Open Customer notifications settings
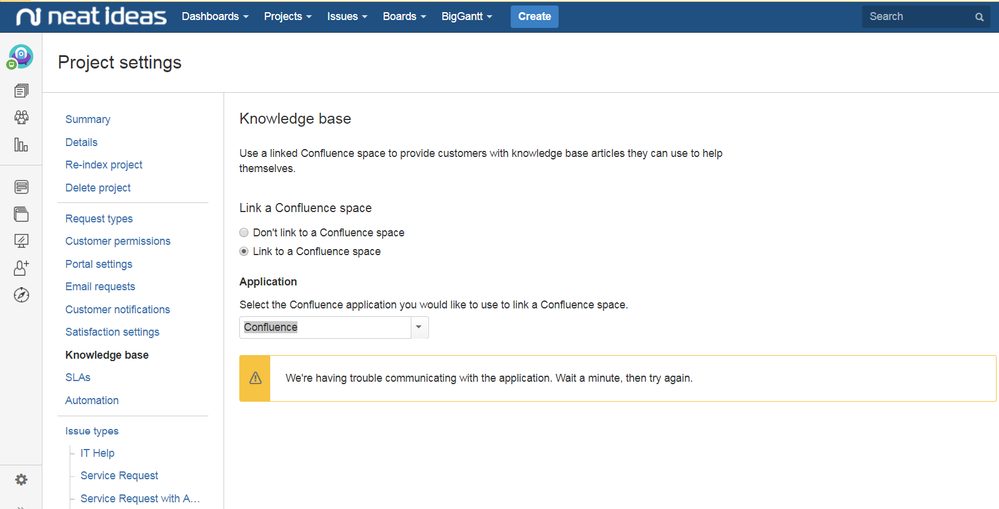Screen dimensions: 999x509 tap(117, 310)
